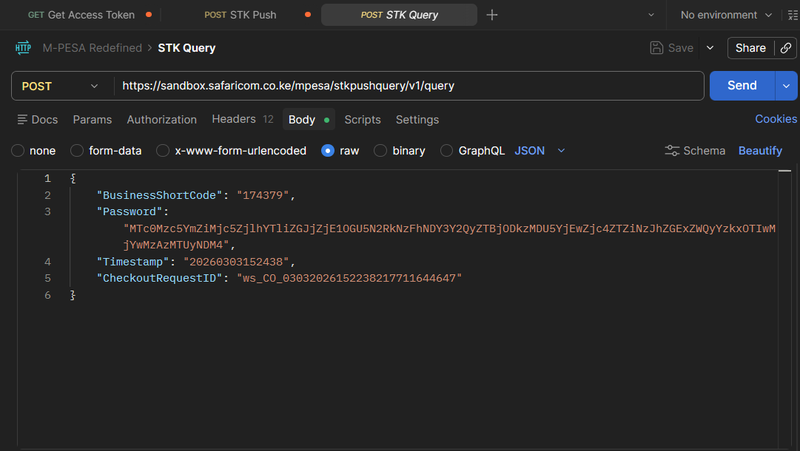Open the Params tab
Viewport: 800px width, 451px height.
tap(92, 119)
